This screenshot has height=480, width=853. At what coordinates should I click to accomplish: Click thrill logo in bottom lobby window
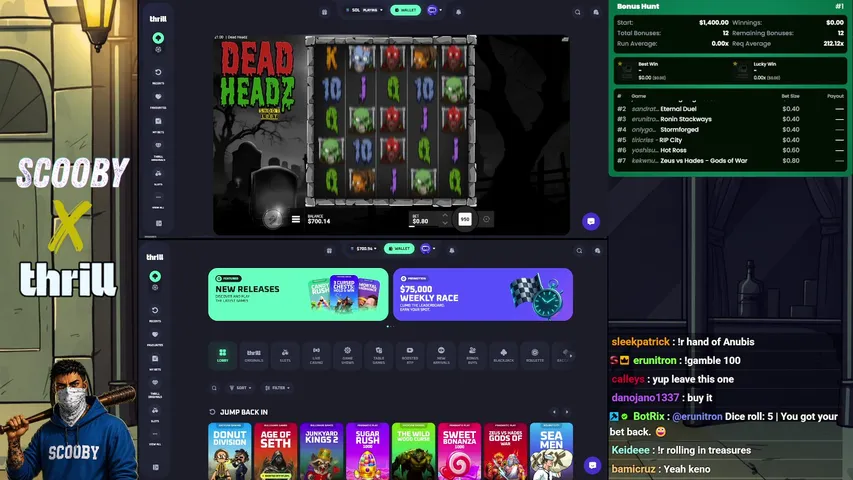tap(155, 257)
